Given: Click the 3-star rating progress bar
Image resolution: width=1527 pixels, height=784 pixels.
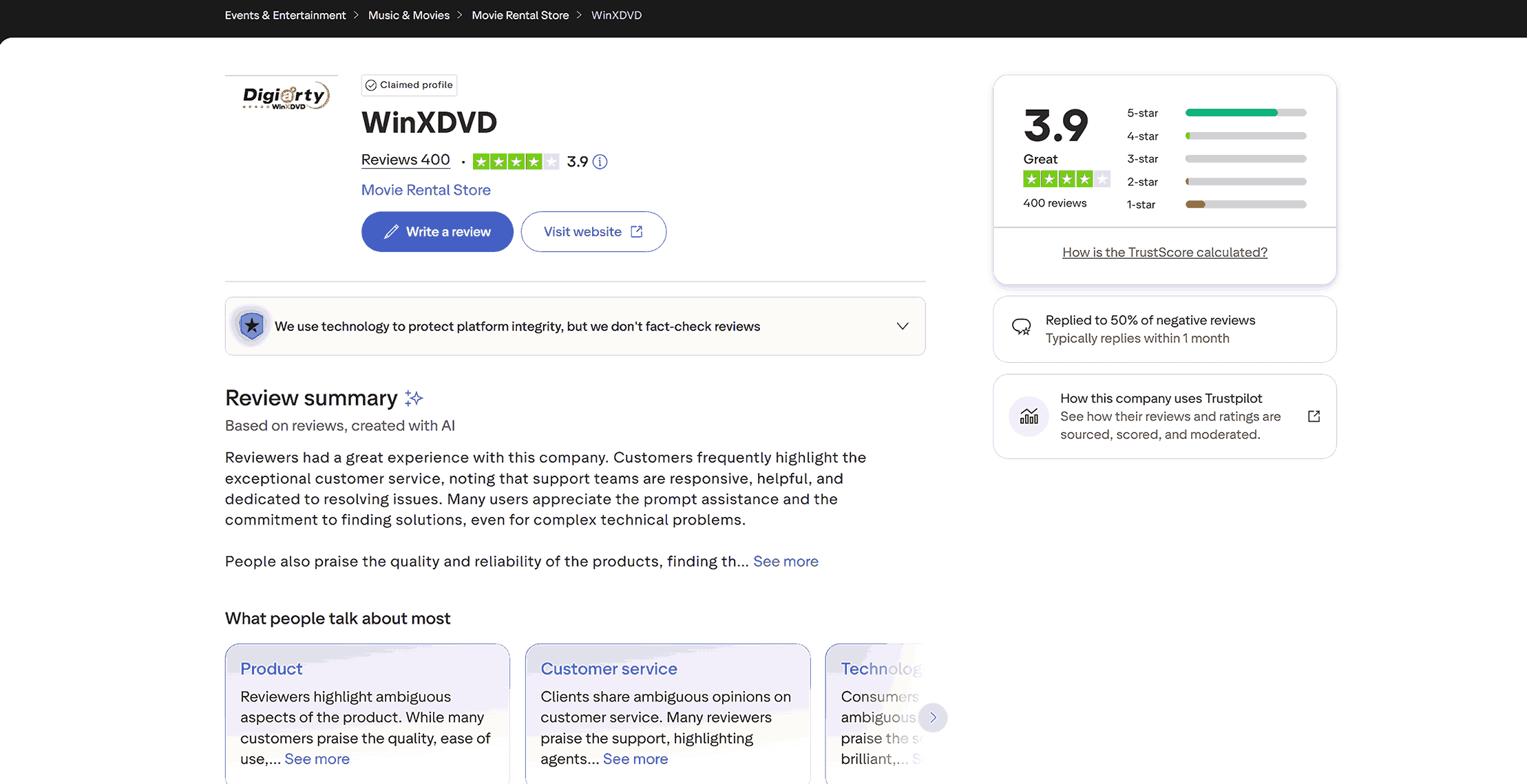Looking at the screenshot, I should pos(1245,159).
